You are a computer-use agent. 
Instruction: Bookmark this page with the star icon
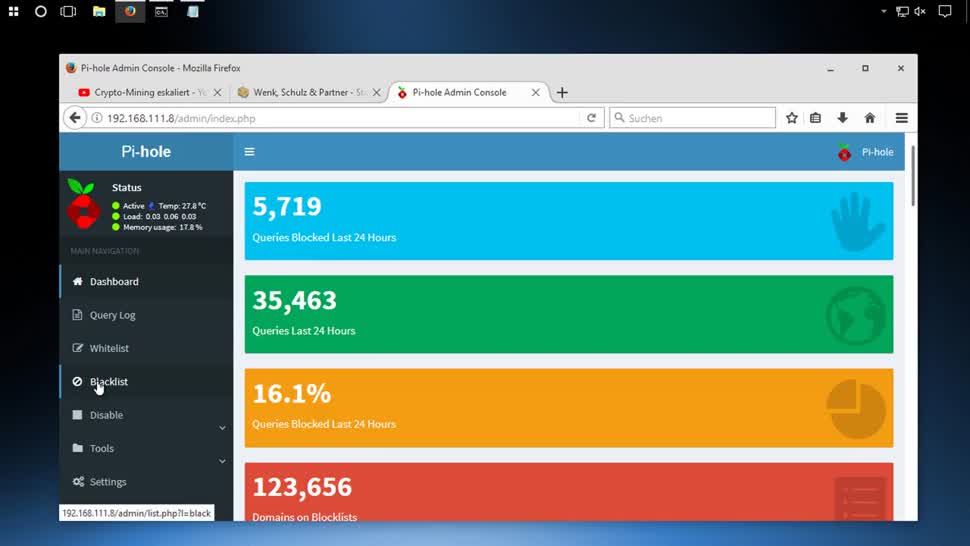[792, 118]
